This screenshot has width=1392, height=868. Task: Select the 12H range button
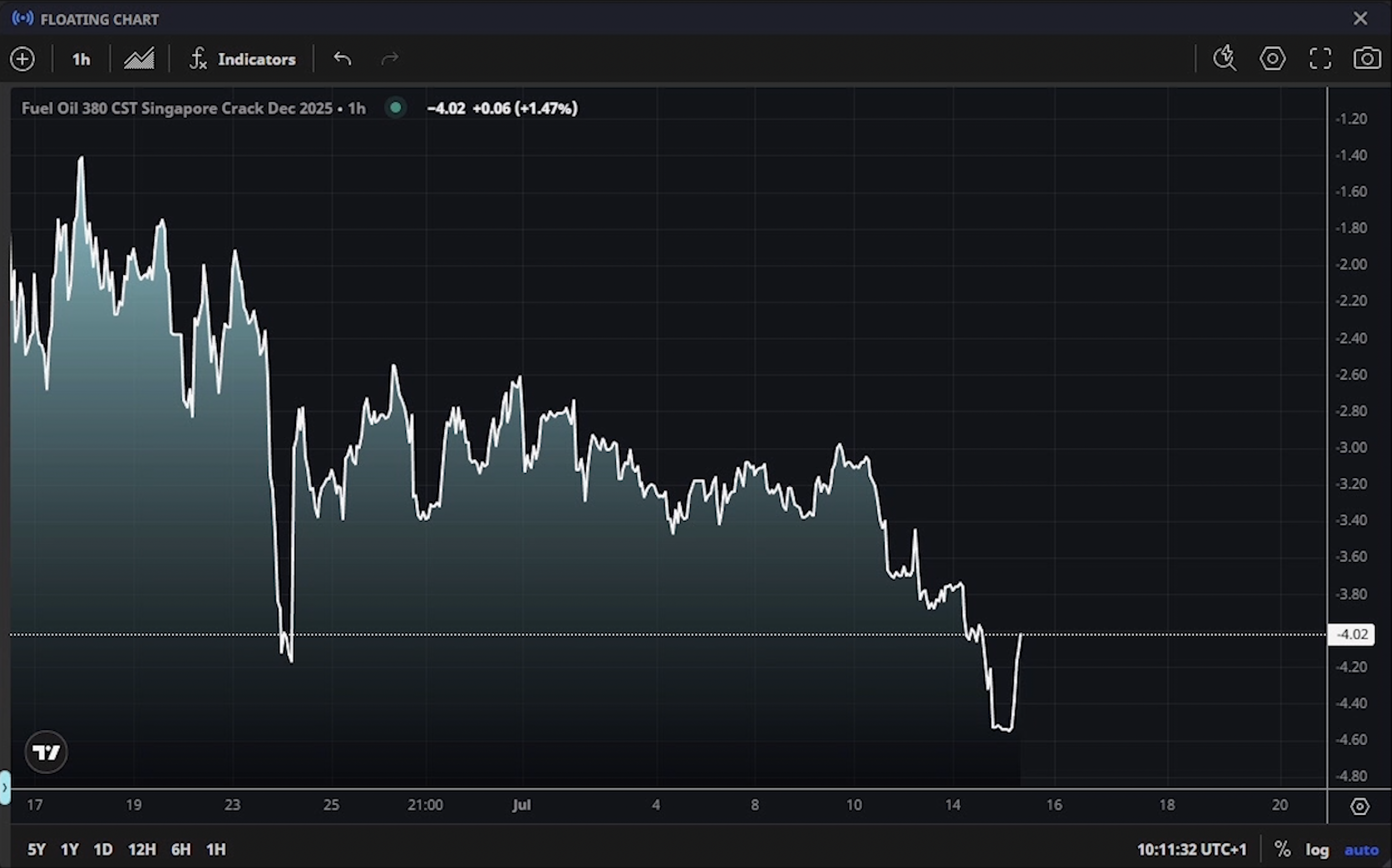click(x=142, y=849)
